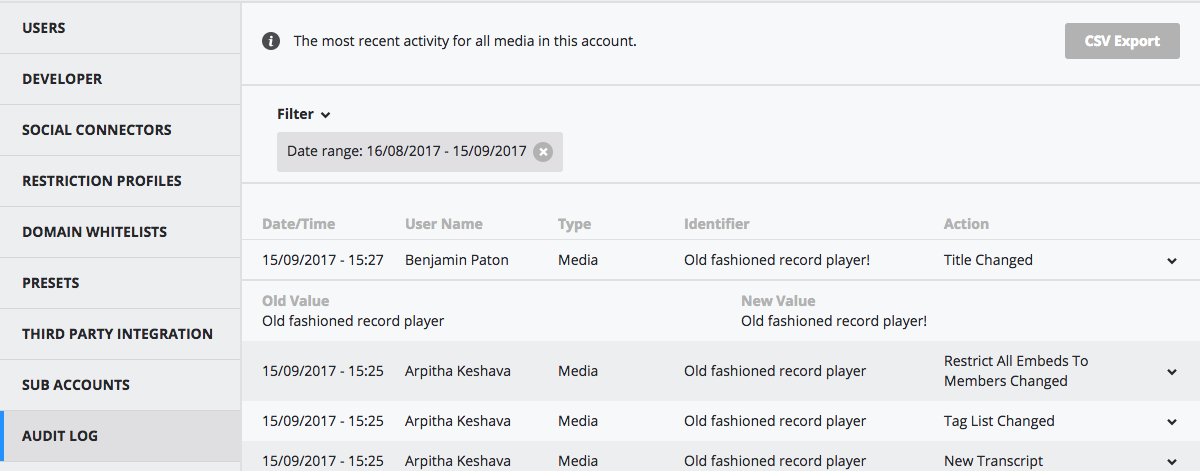Go to Sub Accounts

pyautogui.click(x=120, y=385)
